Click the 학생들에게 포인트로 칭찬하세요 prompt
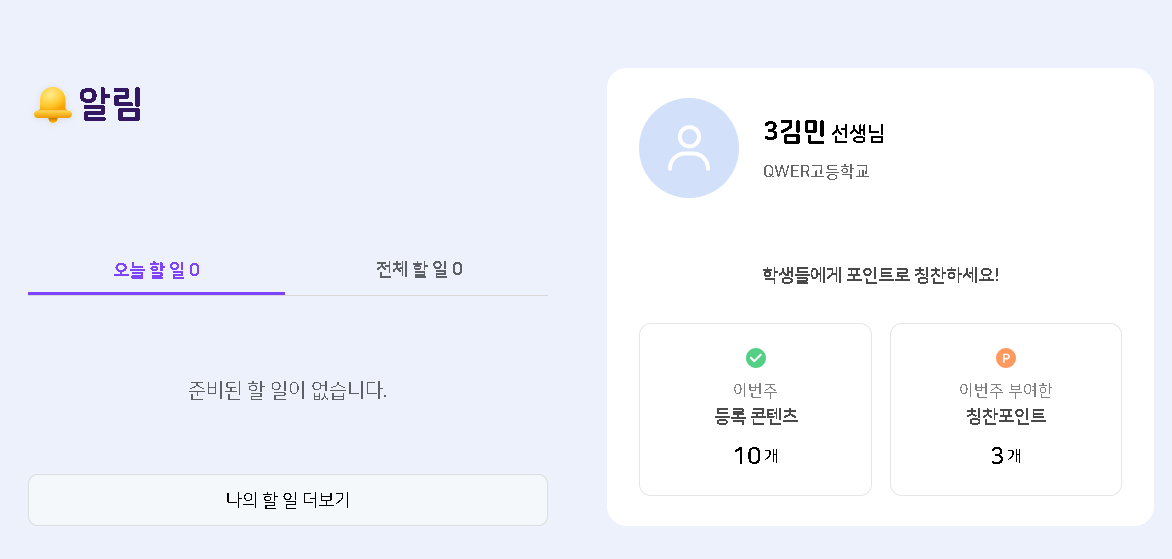Viewport: 1172px width, 559px height. (880, 275)
